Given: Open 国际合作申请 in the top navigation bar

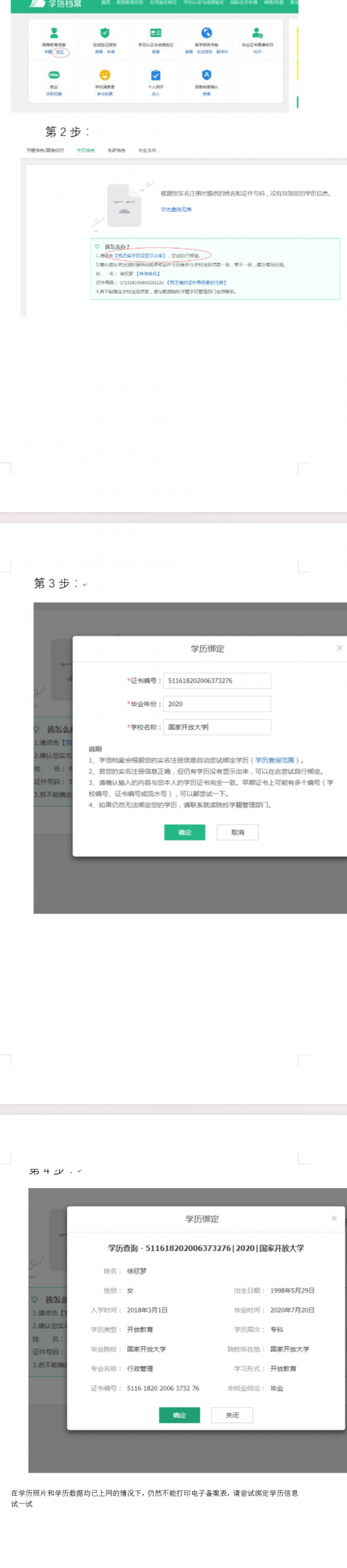Looking at the screenshot, I should point(243,2).
